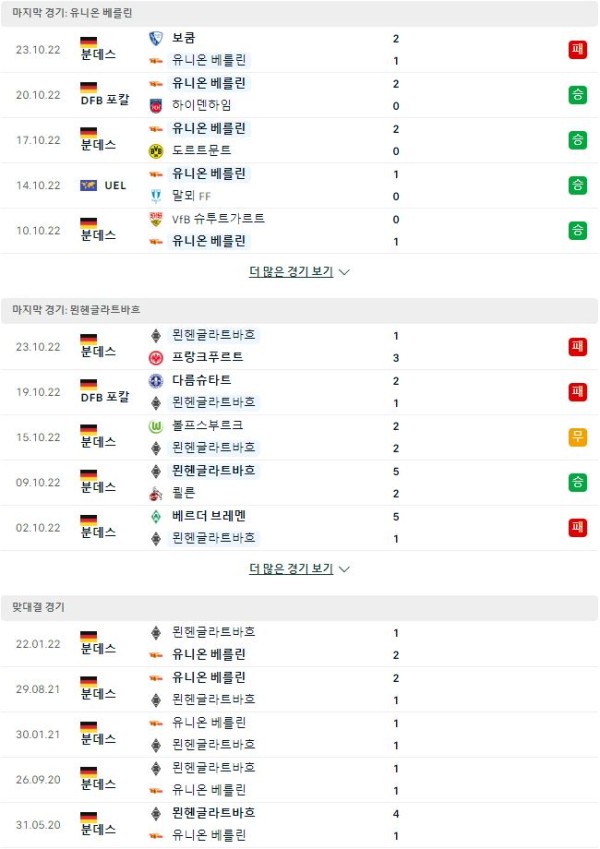Click the UEL competition icon for 14.10.22
This screenshot has width=600, height=849.
88,185
